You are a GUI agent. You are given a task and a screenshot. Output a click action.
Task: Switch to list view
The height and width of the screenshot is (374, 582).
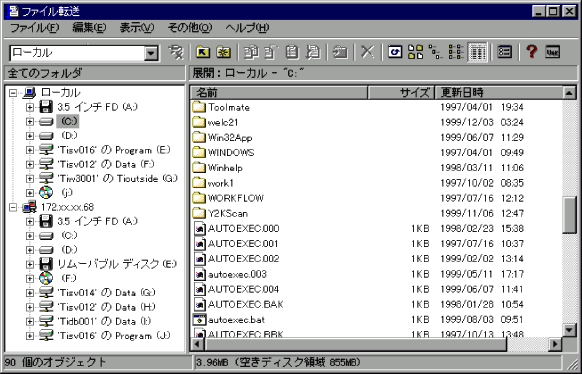(456, 52)
